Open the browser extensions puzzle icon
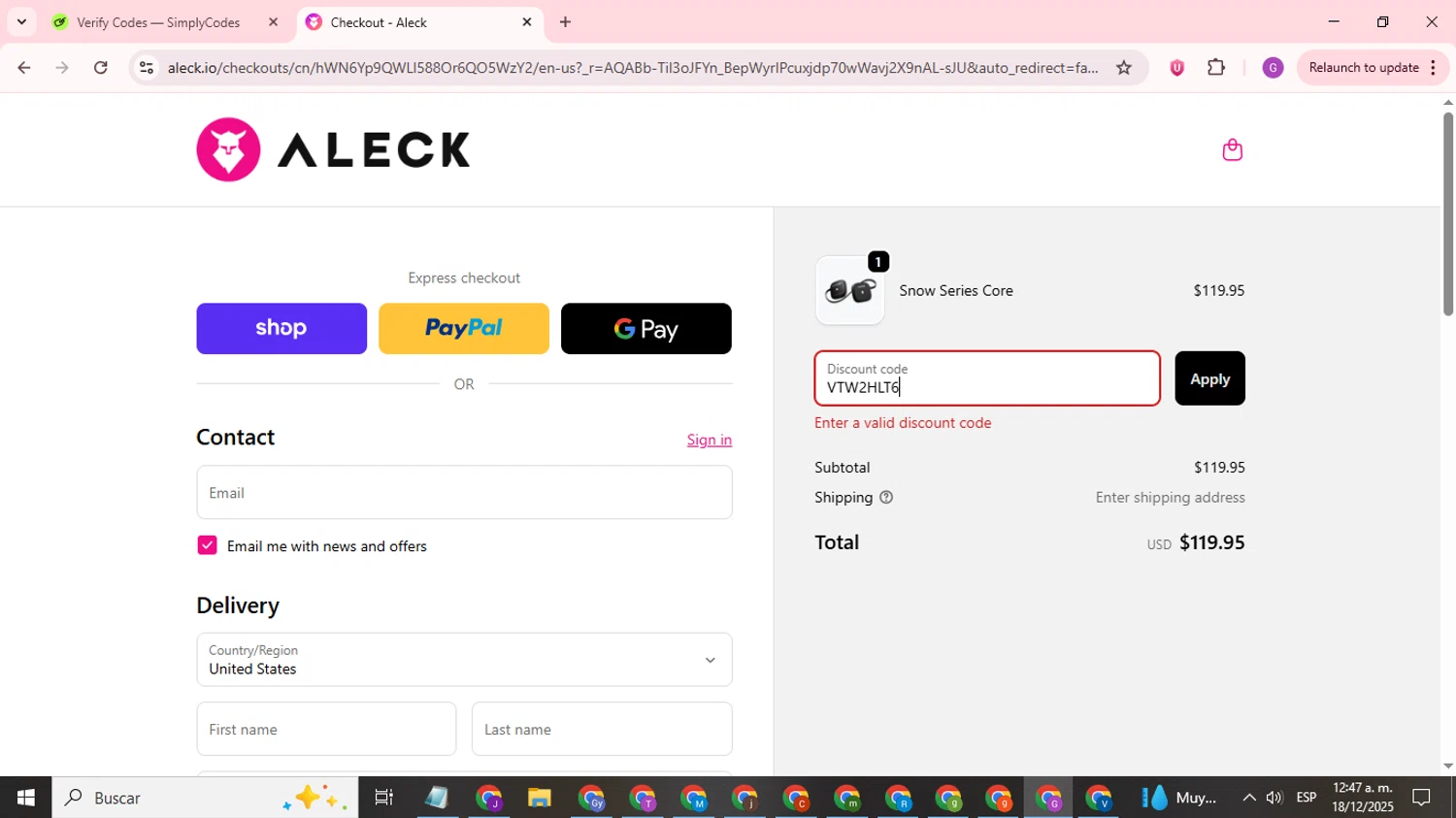1456x818 pixels. tap(1216, 68)
